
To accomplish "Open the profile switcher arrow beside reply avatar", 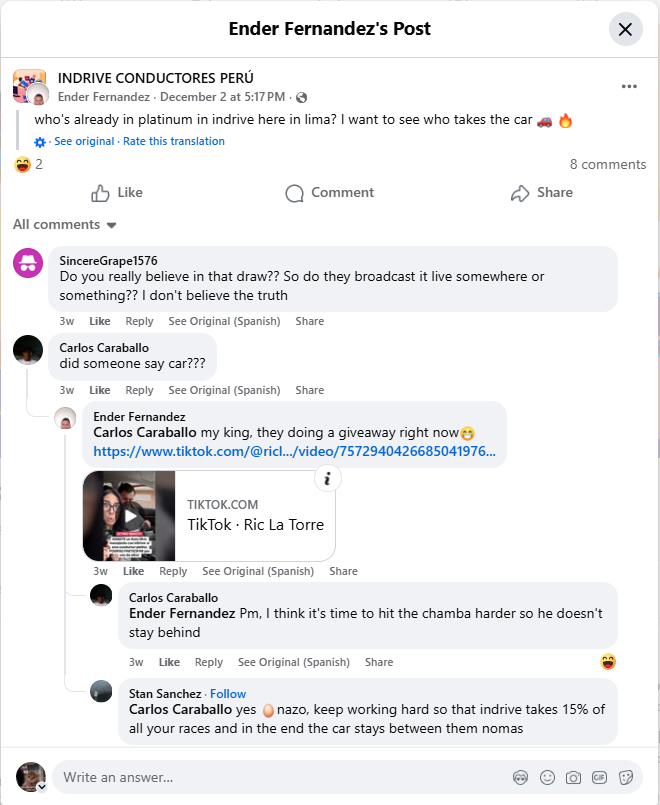I will [42, 787].
